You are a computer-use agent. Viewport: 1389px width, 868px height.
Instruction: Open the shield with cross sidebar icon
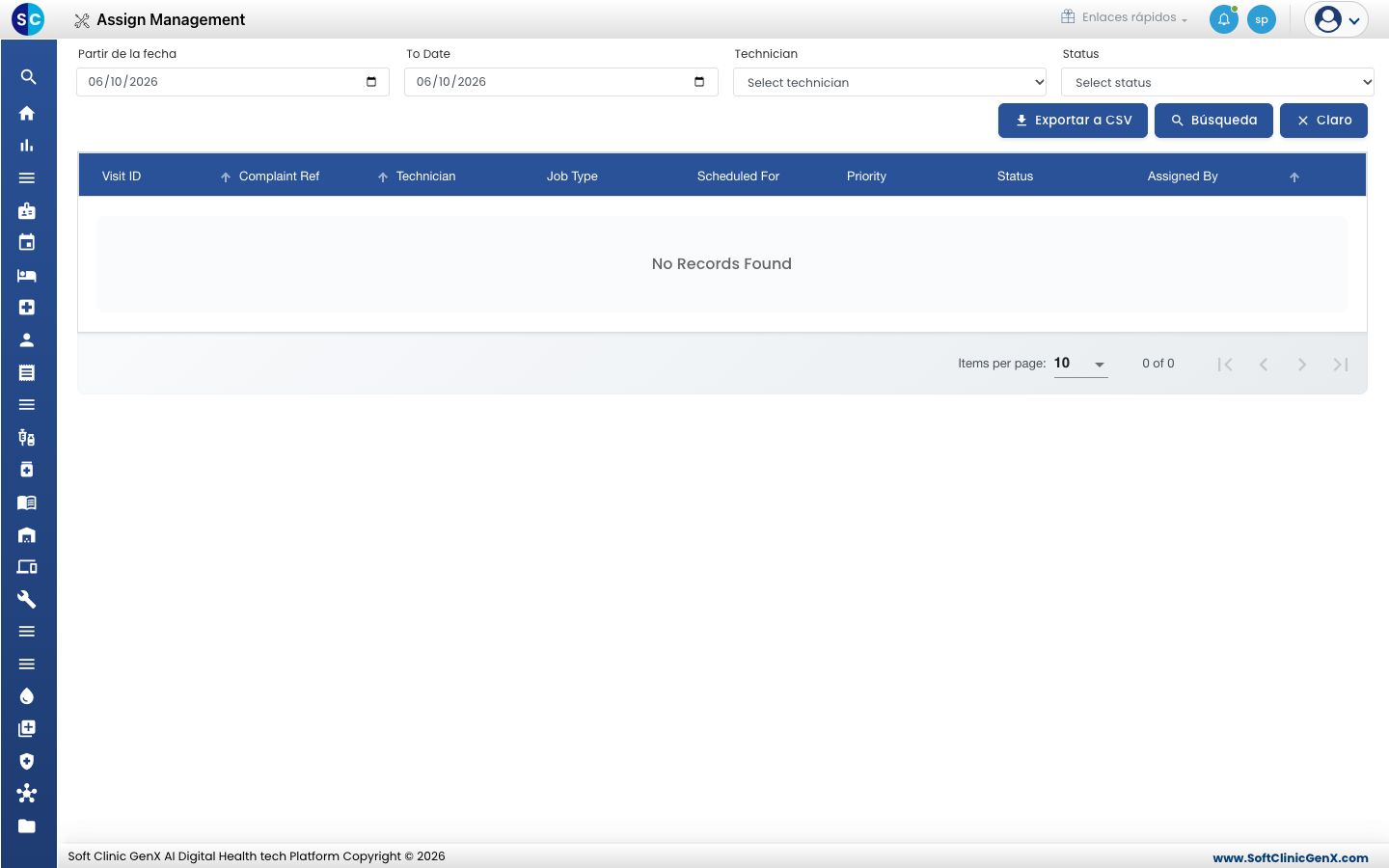[x=27, y=762]
